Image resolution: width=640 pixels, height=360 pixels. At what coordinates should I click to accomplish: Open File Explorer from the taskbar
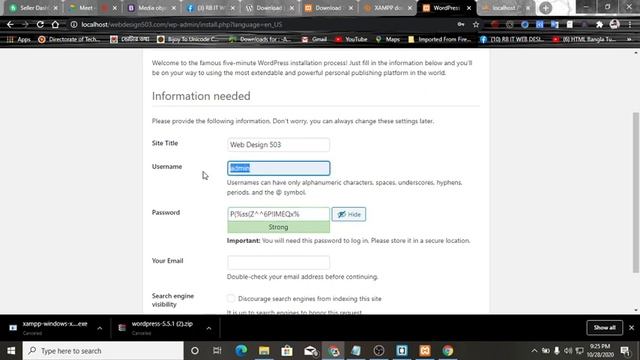pos(264,351)
